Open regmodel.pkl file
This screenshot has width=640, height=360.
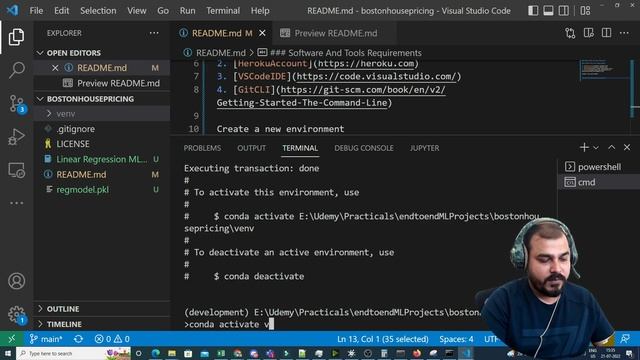(102, 190)
